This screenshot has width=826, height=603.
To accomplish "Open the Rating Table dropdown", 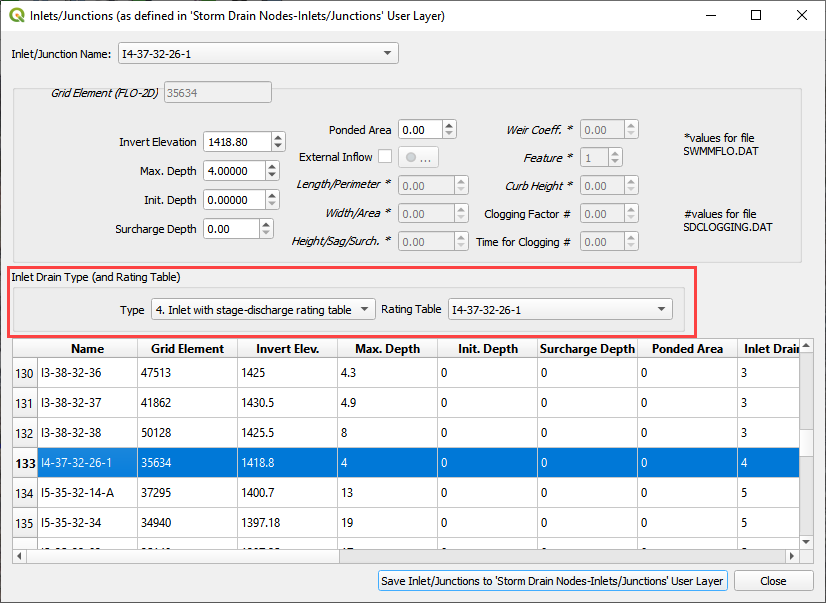I will coord(559,310).
